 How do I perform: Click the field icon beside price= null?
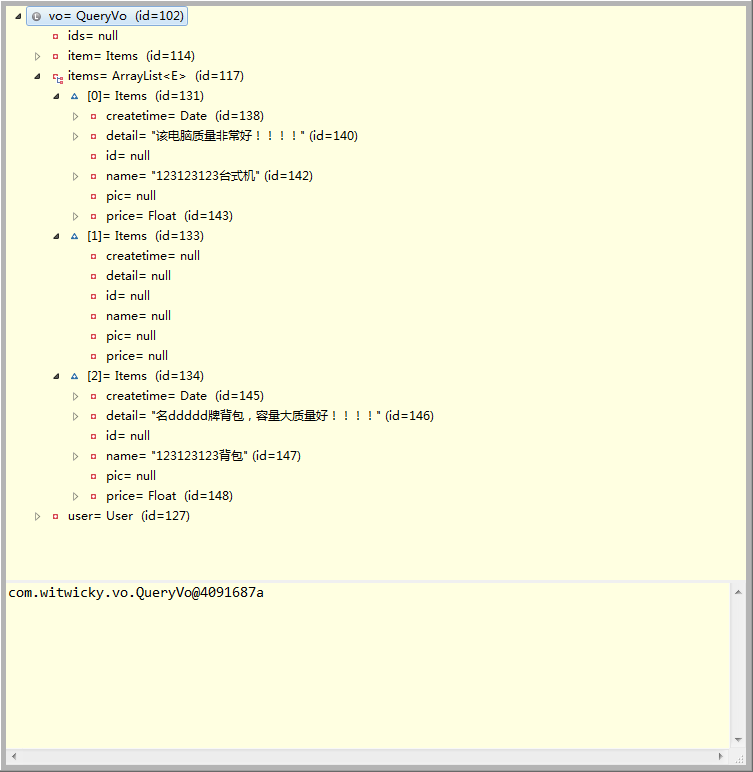(x=94, y=356)
